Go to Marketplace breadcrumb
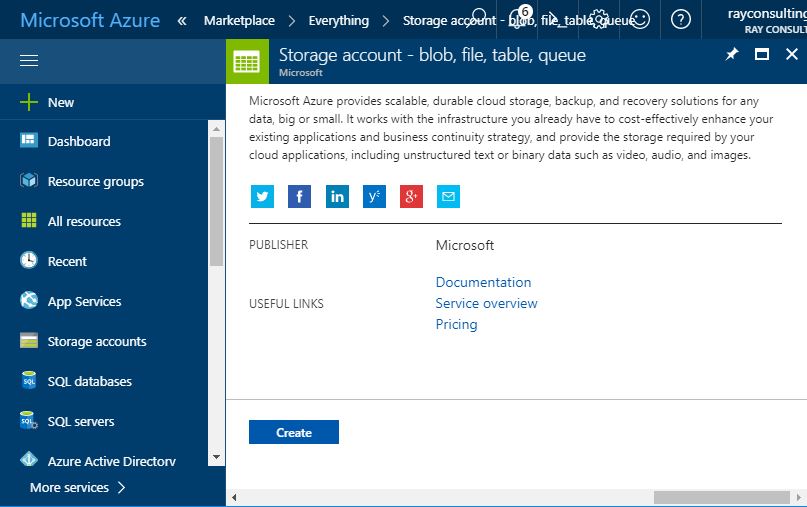The width and height of the screenshot is (807, 507). pos(239,21)
